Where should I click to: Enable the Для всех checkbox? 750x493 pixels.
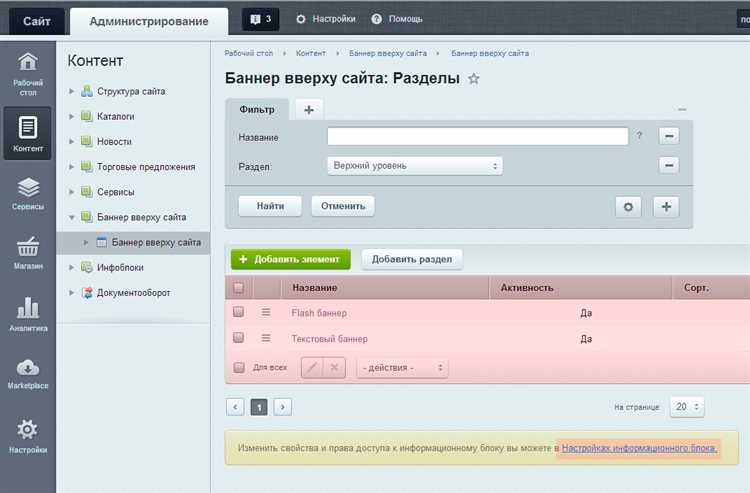pyautogui.click(x=239, y=367)
